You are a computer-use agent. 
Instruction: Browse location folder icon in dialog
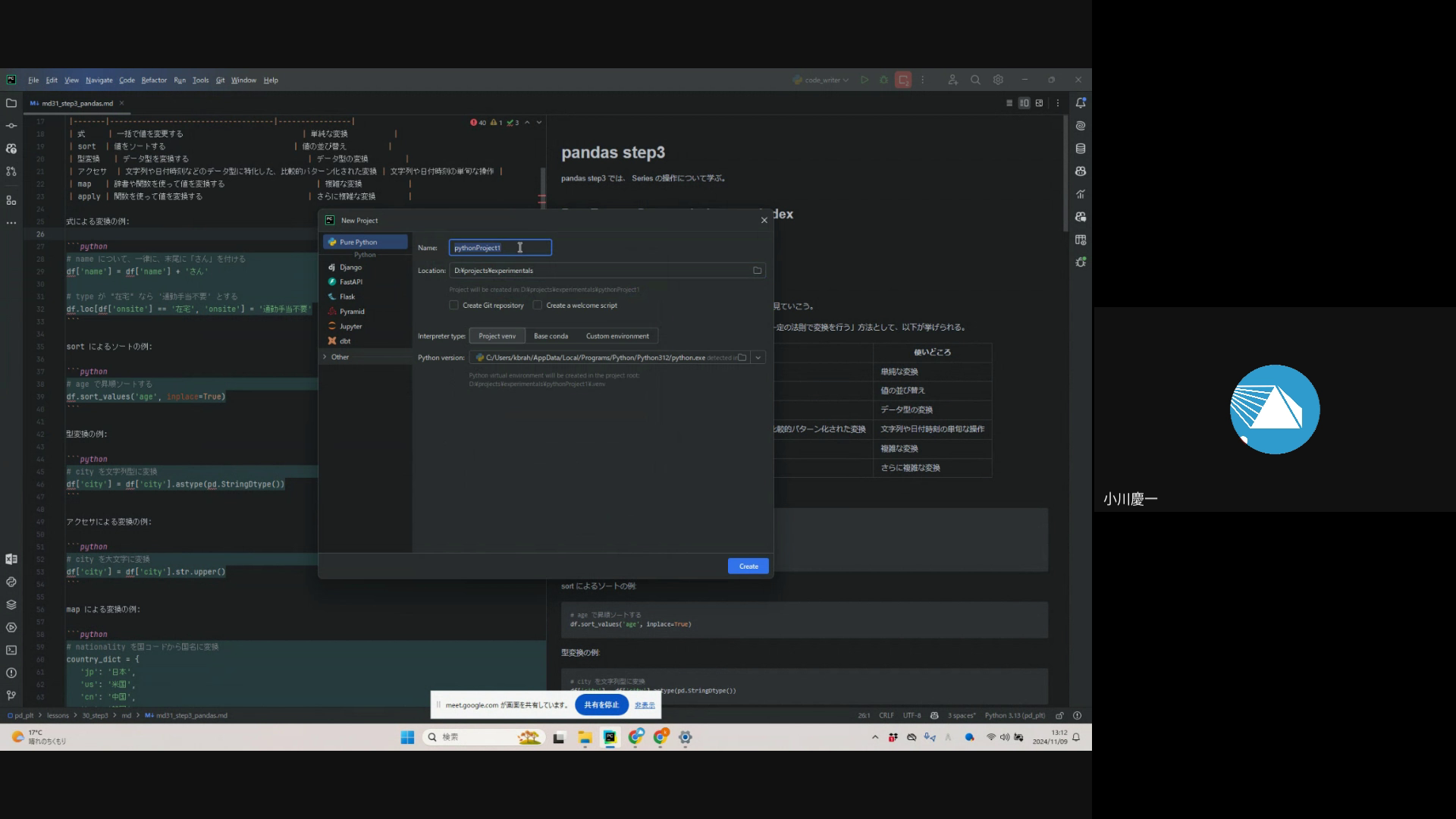coord(757,271)
